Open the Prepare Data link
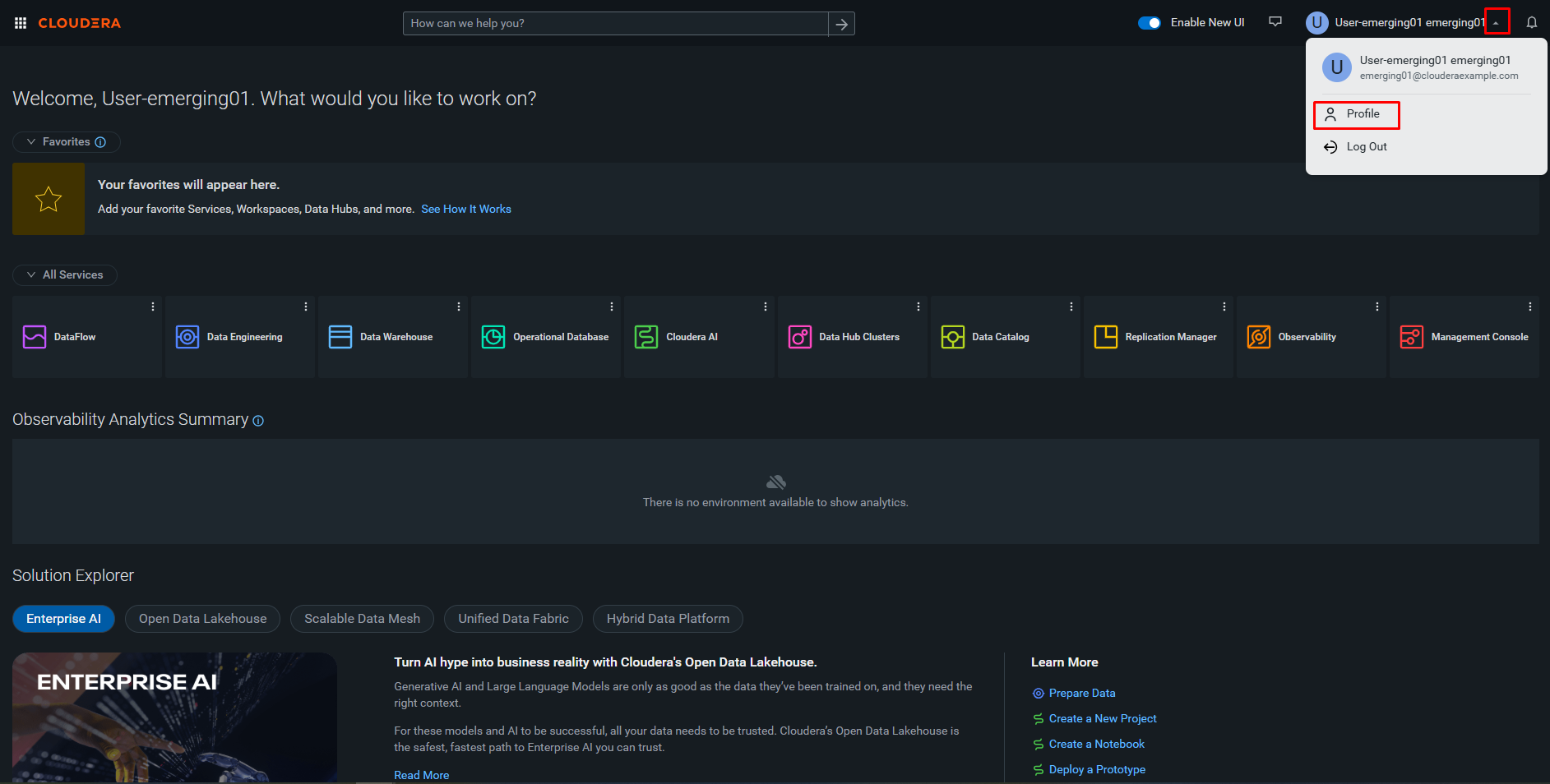This screenshot has height=784, width=1550. 1082,694
